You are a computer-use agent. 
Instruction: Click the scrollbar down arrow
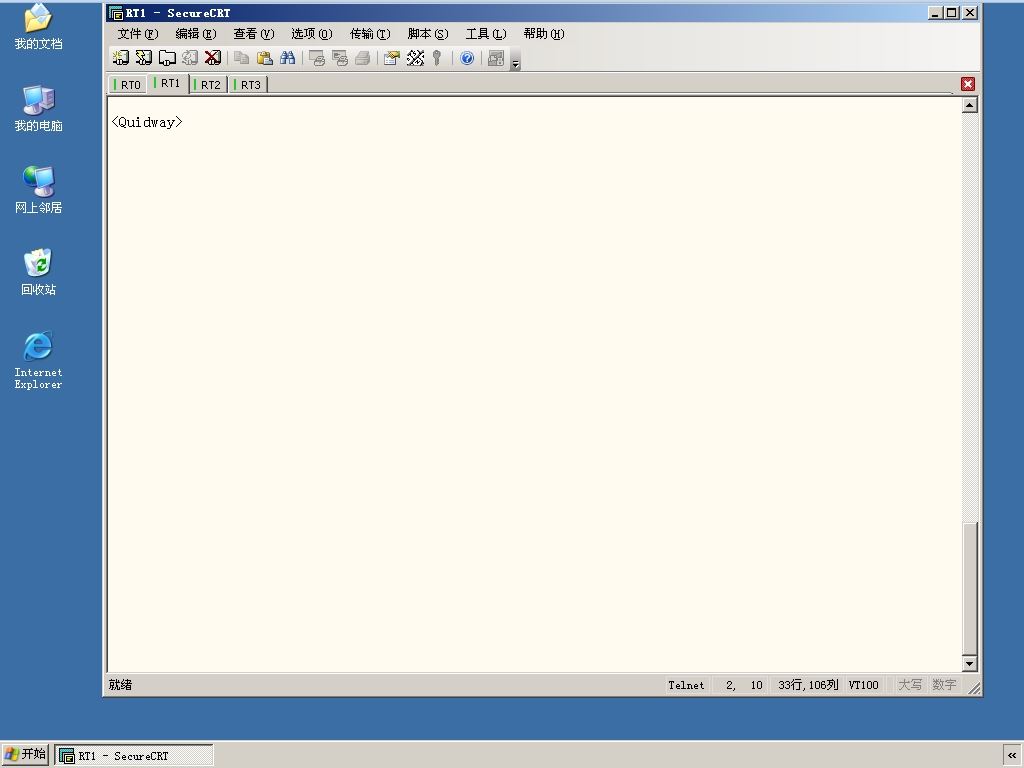(970, 664)
